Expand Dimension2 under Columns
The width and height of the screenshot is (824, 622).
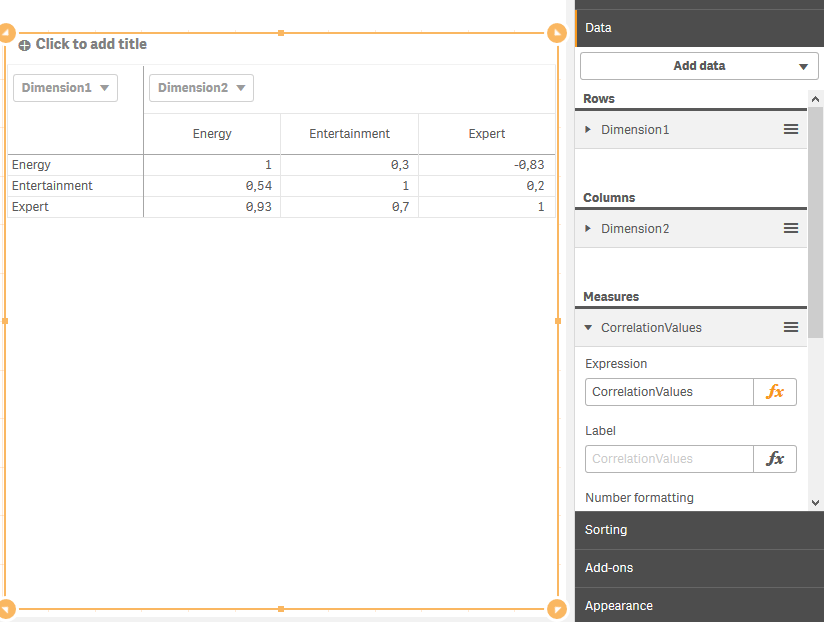tap(588, 229)
